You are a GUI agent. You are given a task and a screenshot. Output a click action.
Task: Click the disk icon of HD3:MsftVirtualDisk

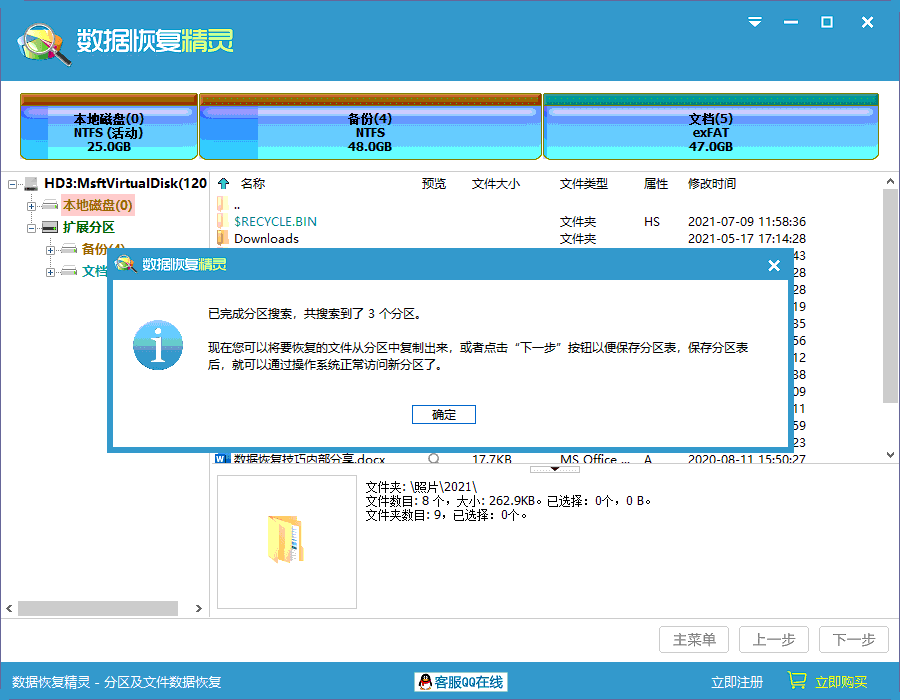coord(30,183)
